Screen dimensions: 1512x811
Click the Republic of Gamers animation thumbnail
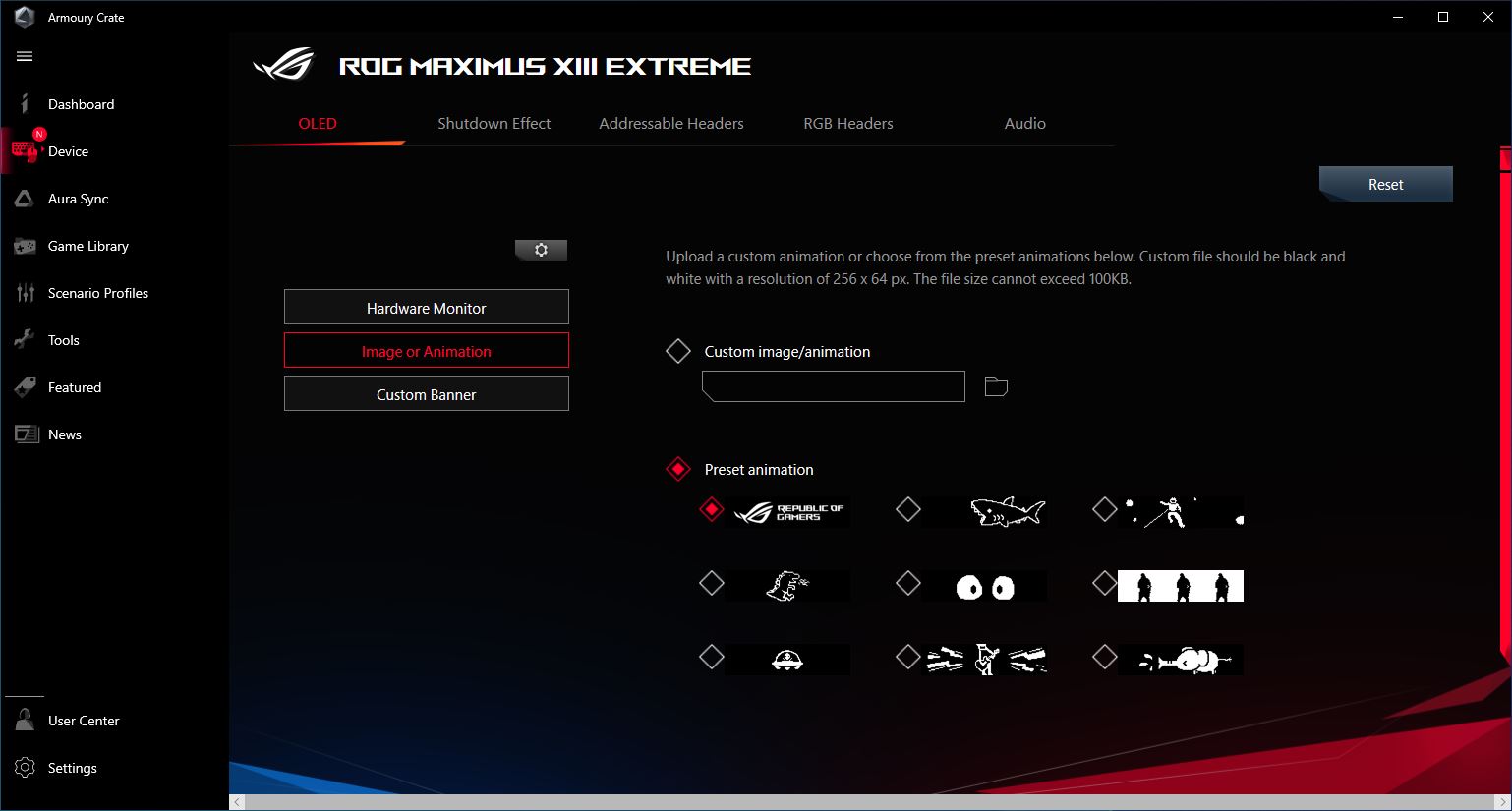click(x=787, y=512)
